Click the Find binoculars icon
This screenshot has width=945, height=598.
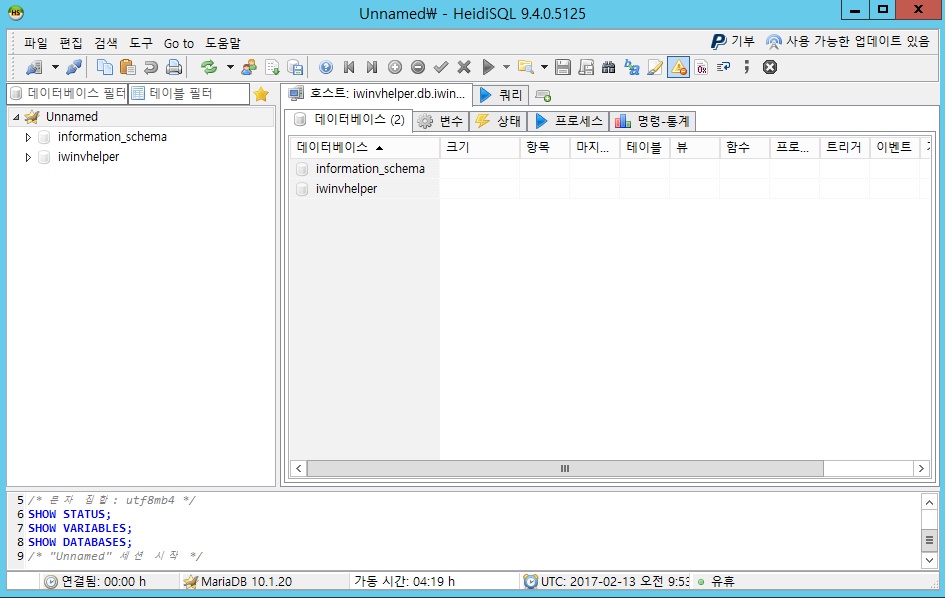tap(609, 67)
